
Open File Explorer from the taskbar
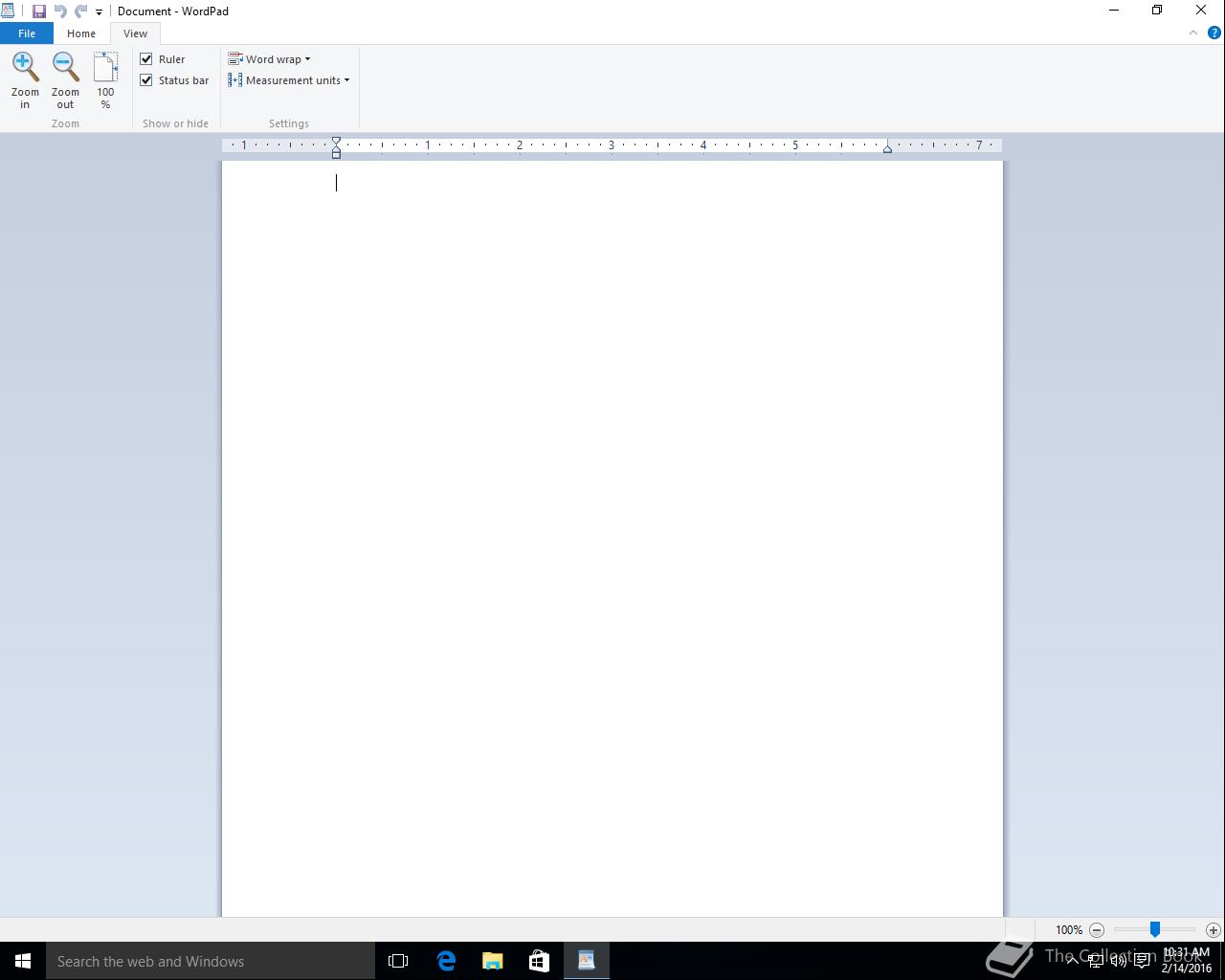coord(493,961)
